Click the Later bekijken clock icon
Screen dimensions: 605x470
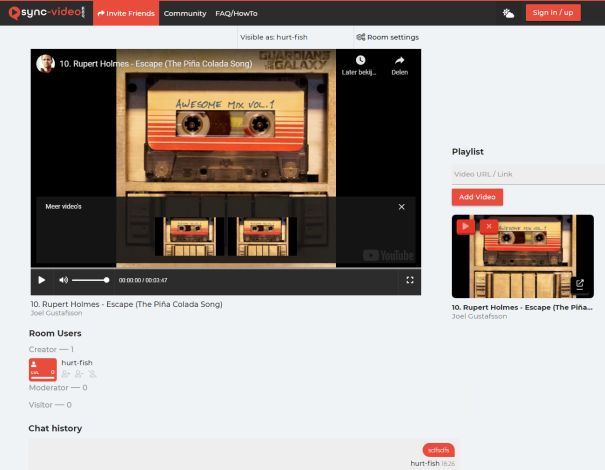(x=360, y=60)
